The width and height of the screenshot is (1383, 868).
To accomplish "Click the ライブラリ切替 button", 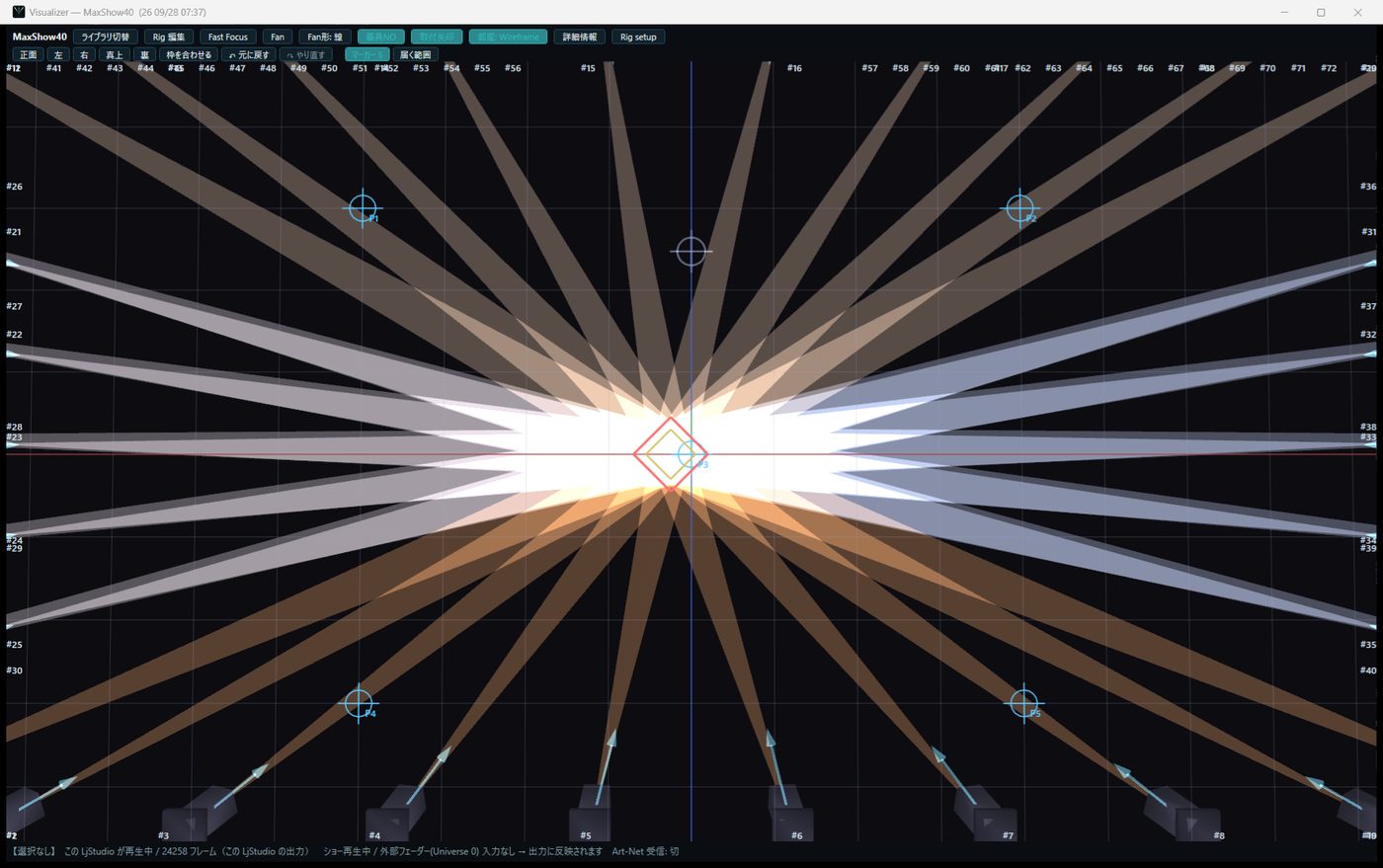I will coord(105,37).
